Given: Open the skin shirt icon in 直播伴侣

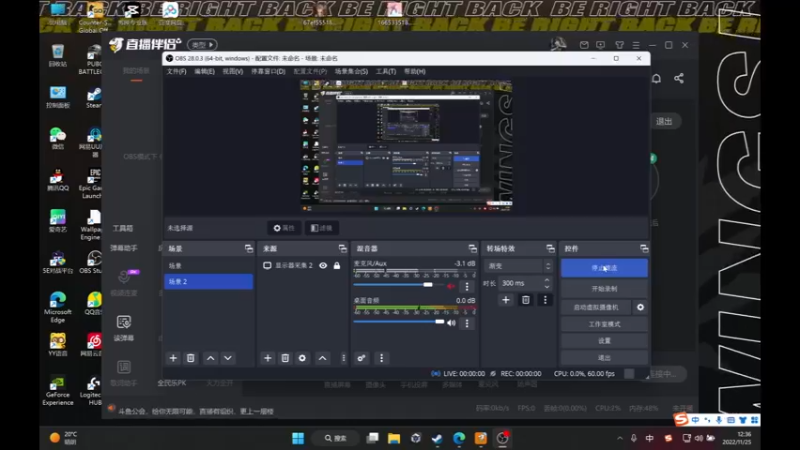Looking at the screenshot, I should (x=619, y=45).
